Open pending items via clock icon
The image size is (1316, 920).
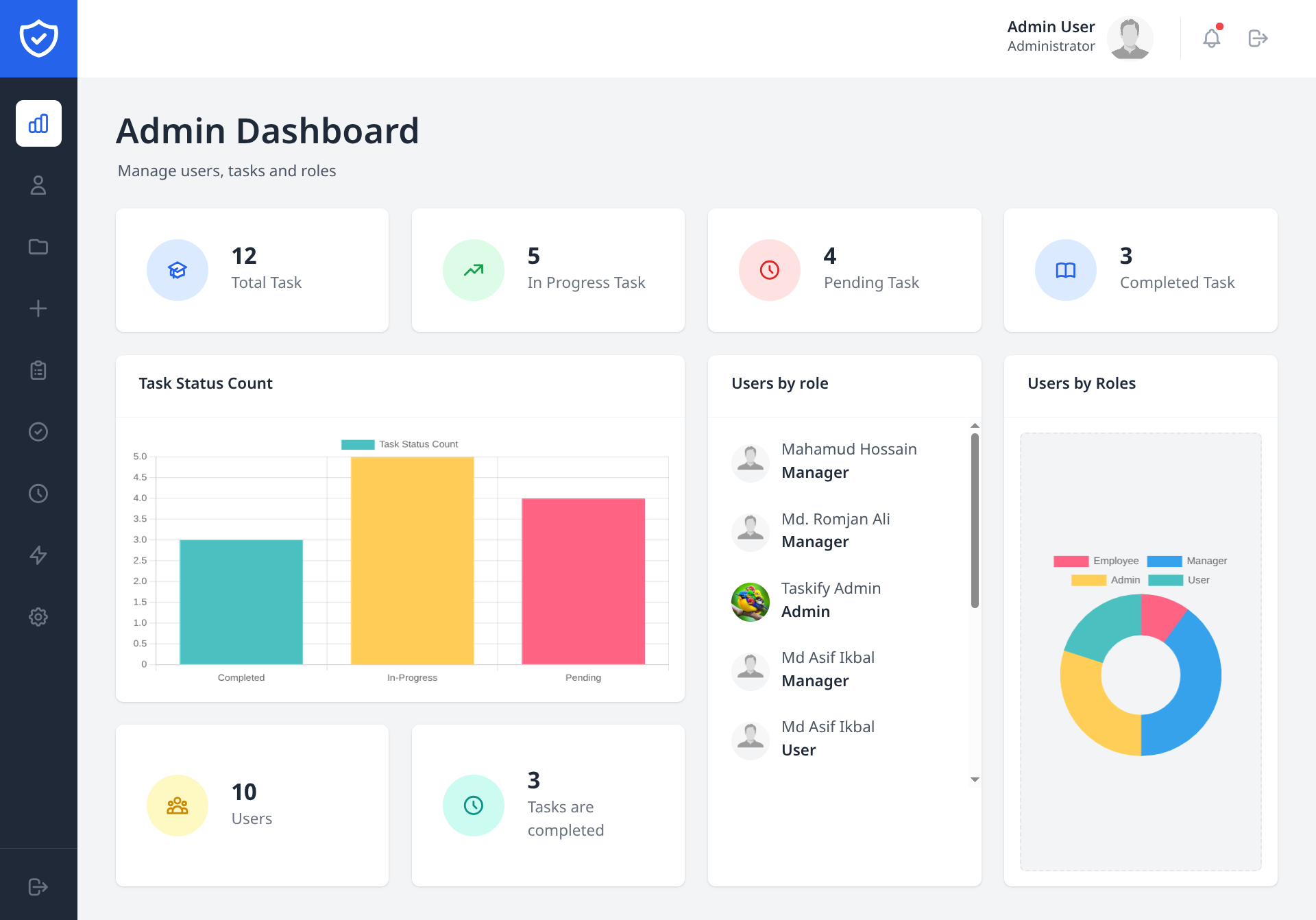click(x=38, y=493)
